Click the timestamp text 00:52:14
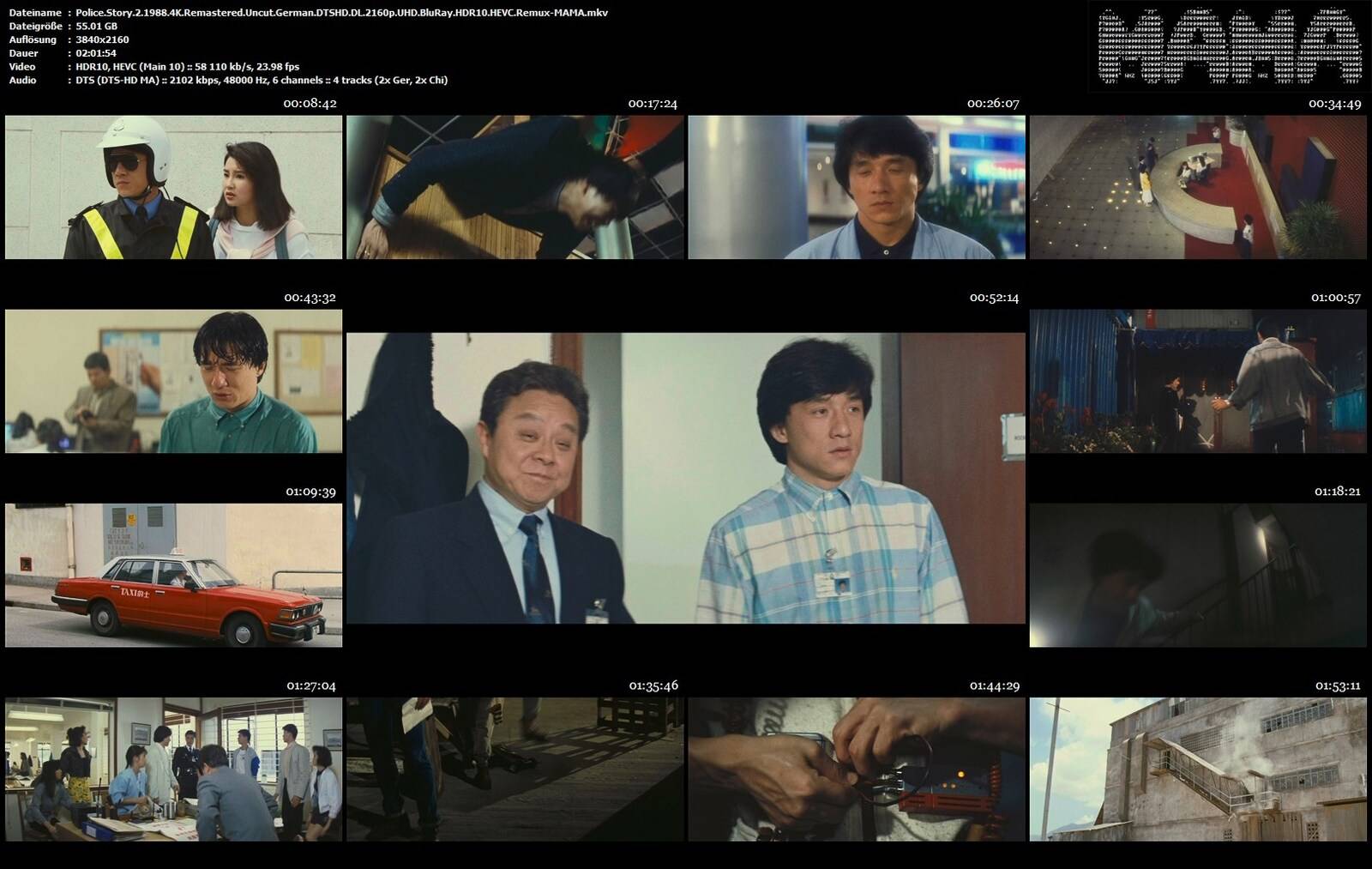 coord(994,298)
